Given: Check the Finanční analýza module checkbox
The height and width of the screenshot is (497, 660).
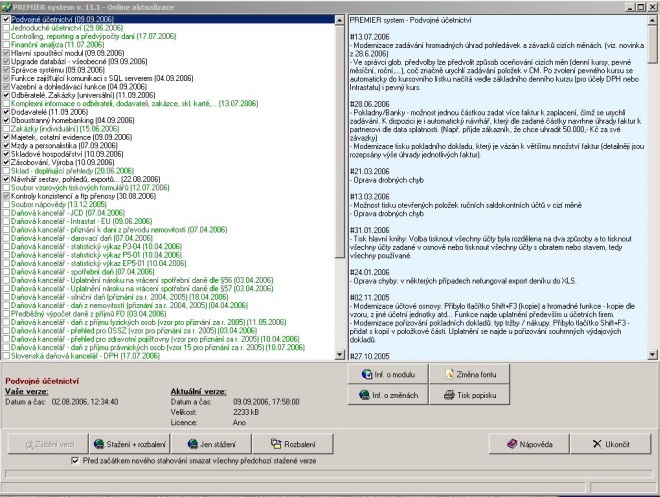Looking at the screenshot, I should [6, 46].
